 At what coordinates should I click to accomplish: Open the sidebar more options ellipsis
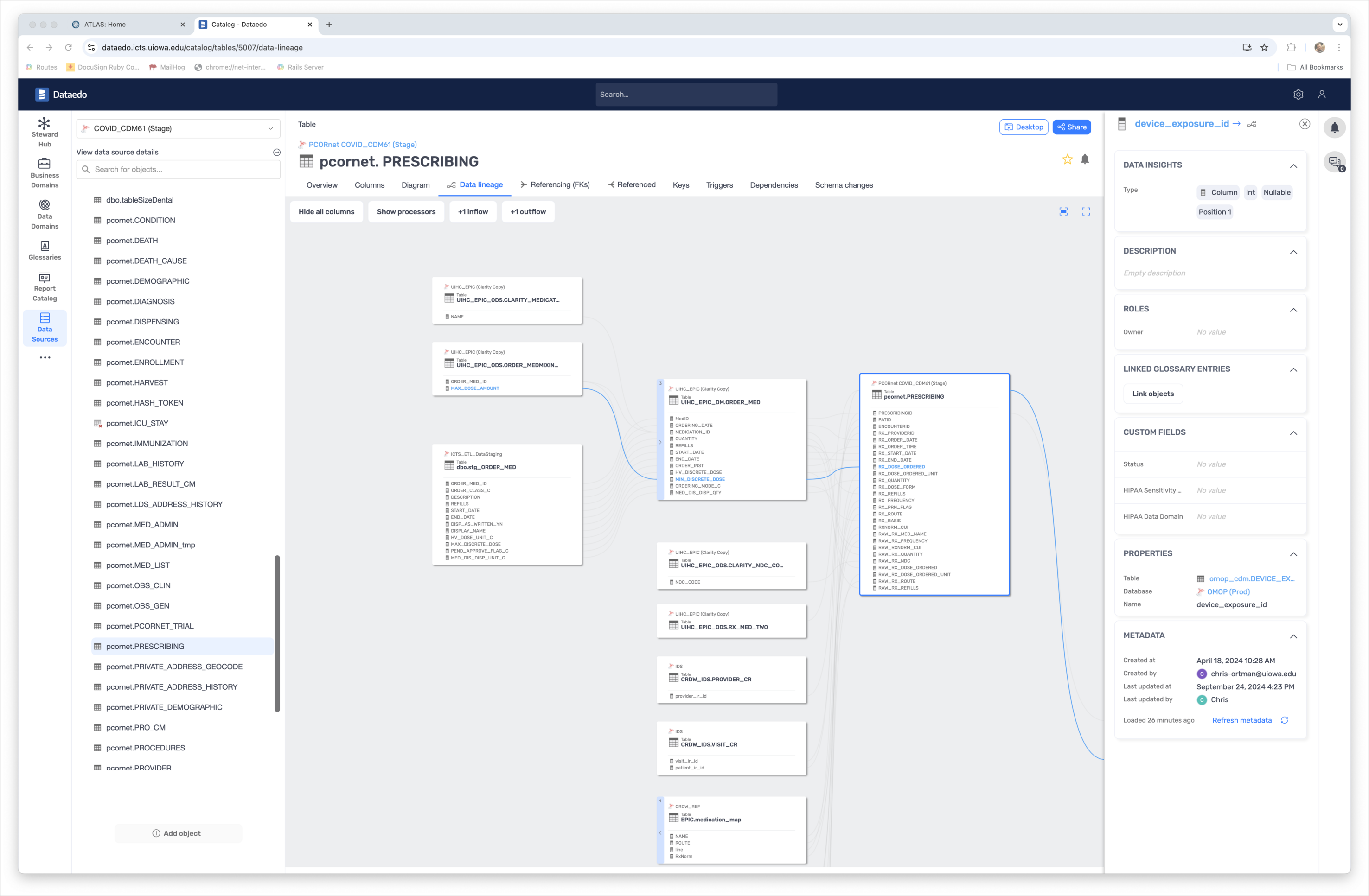(45, 358)
